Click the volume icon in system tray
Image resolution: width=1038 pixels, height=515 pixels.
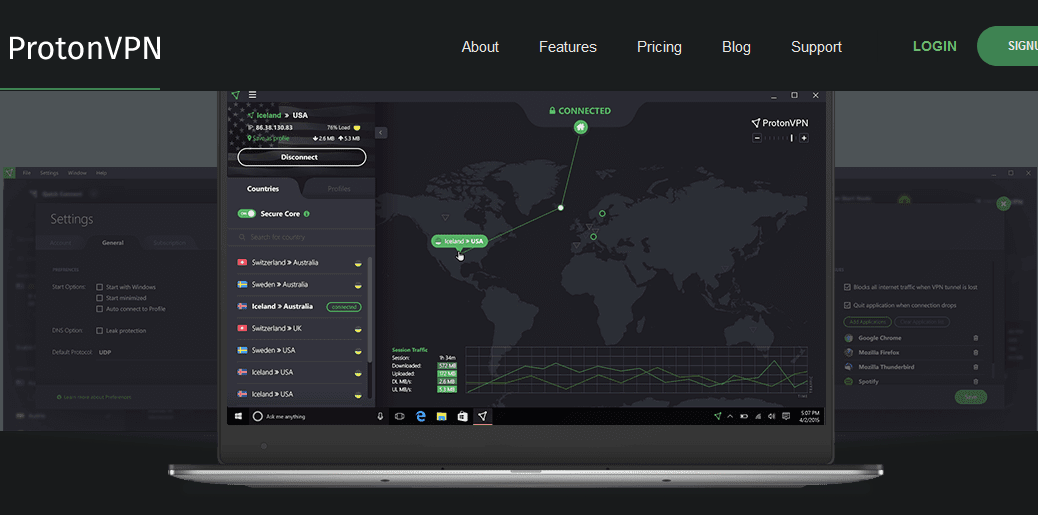coord(772,416)
